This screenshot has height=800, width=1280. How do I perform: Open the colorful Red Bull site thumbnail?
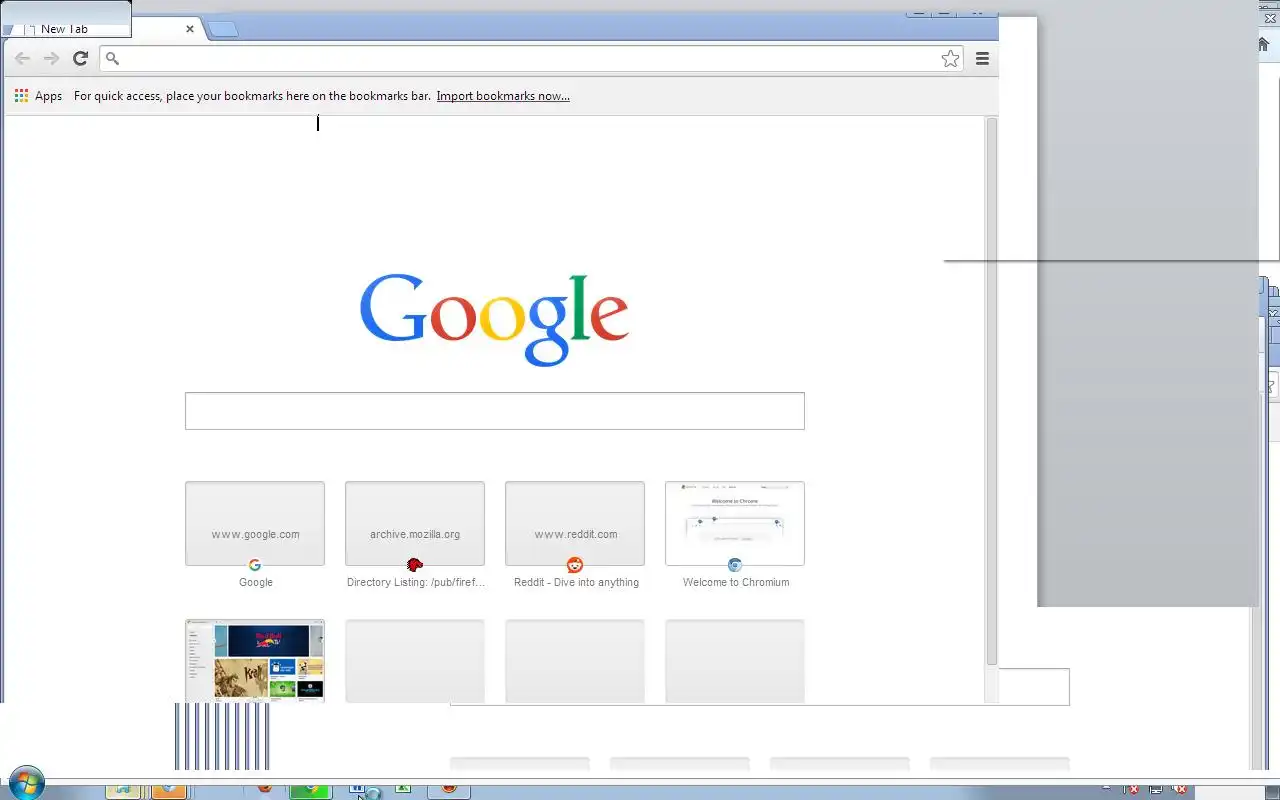click(255, 661)
